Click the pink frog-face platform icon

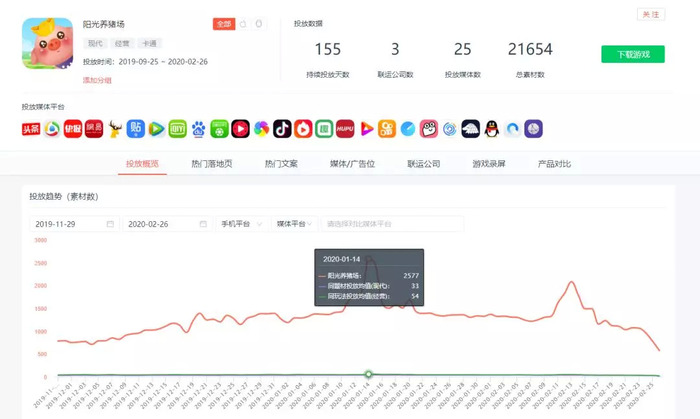pos(429,129)
